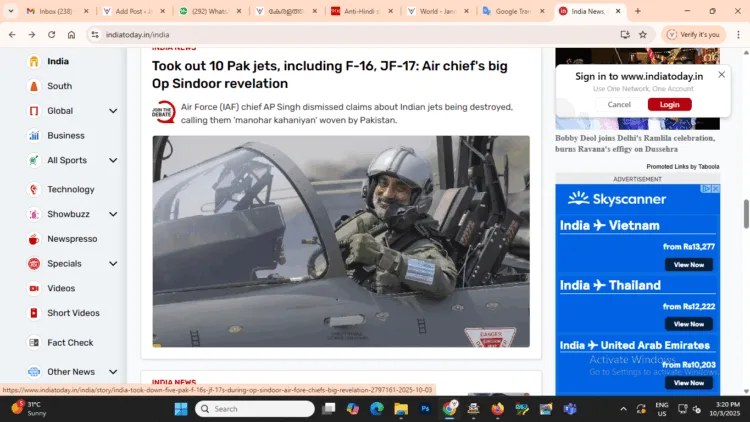This screenshot has width=750, height=422.
Task: Switch to the Inbox (238) Gmail tab
Action: (x=48, y=11)
